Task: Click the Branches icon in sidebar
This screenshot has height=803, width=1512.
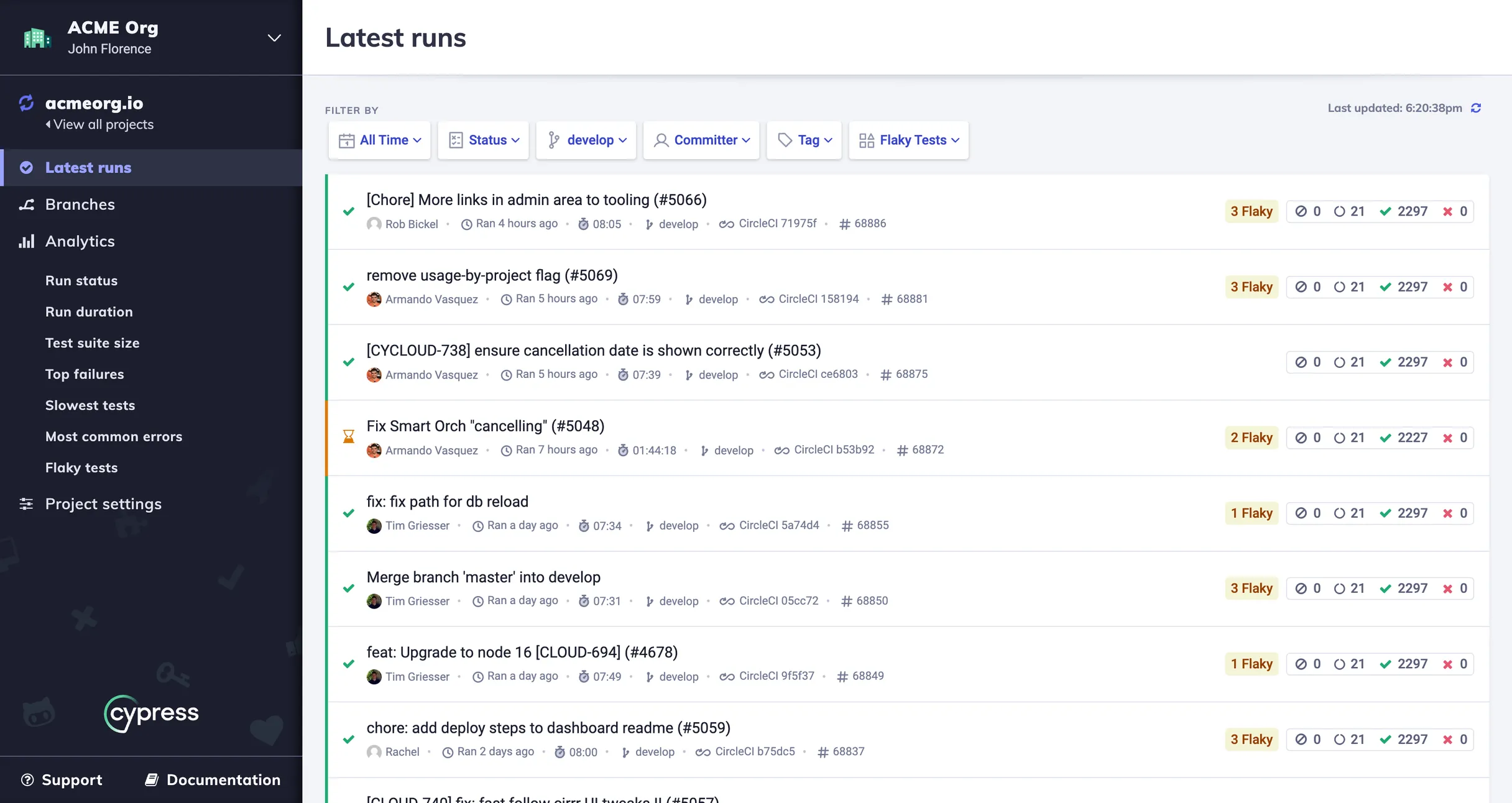Action: pos(26,204)
